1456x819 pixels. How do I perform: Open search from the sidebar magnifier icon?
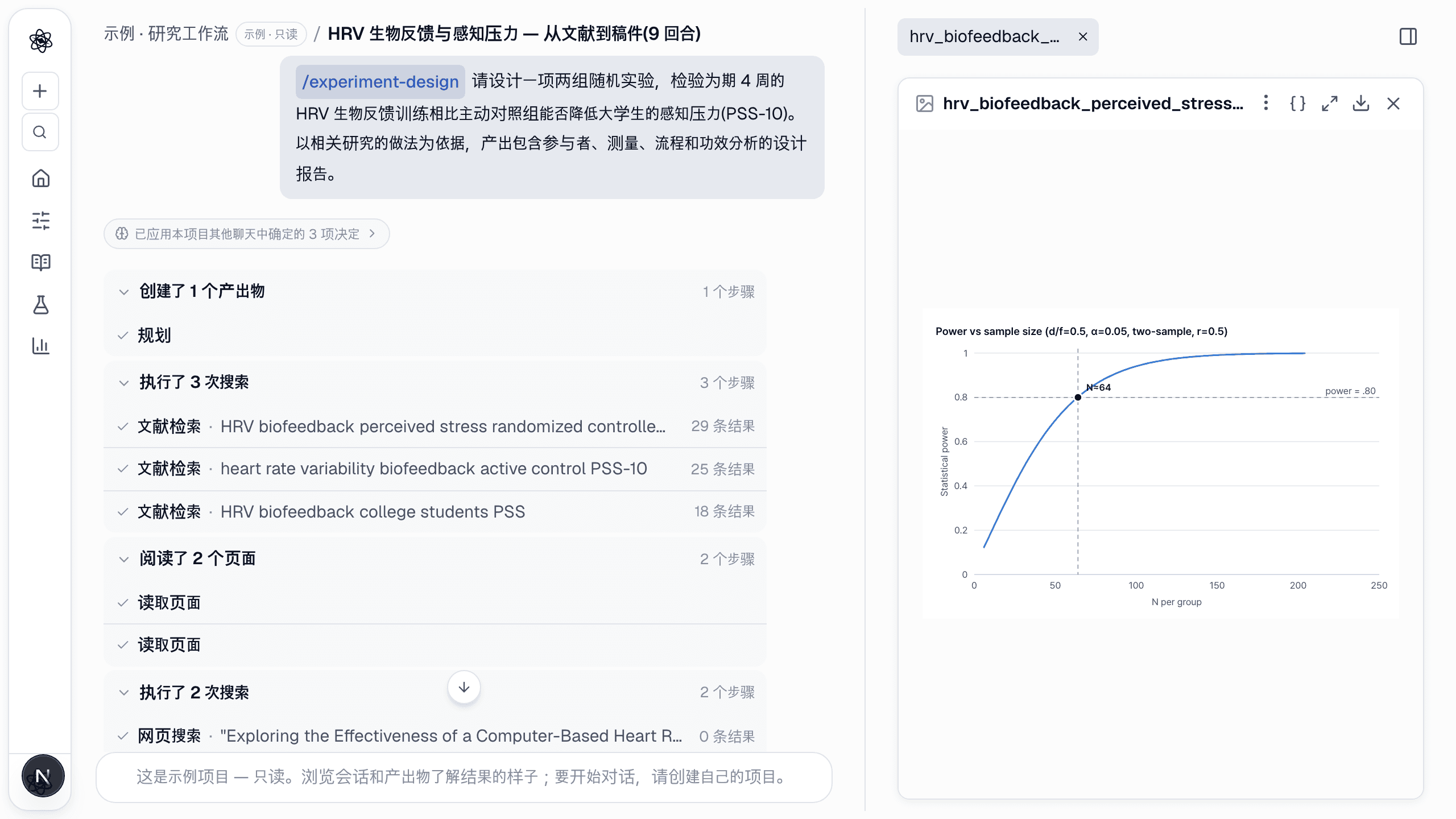(x=40, y=132)
